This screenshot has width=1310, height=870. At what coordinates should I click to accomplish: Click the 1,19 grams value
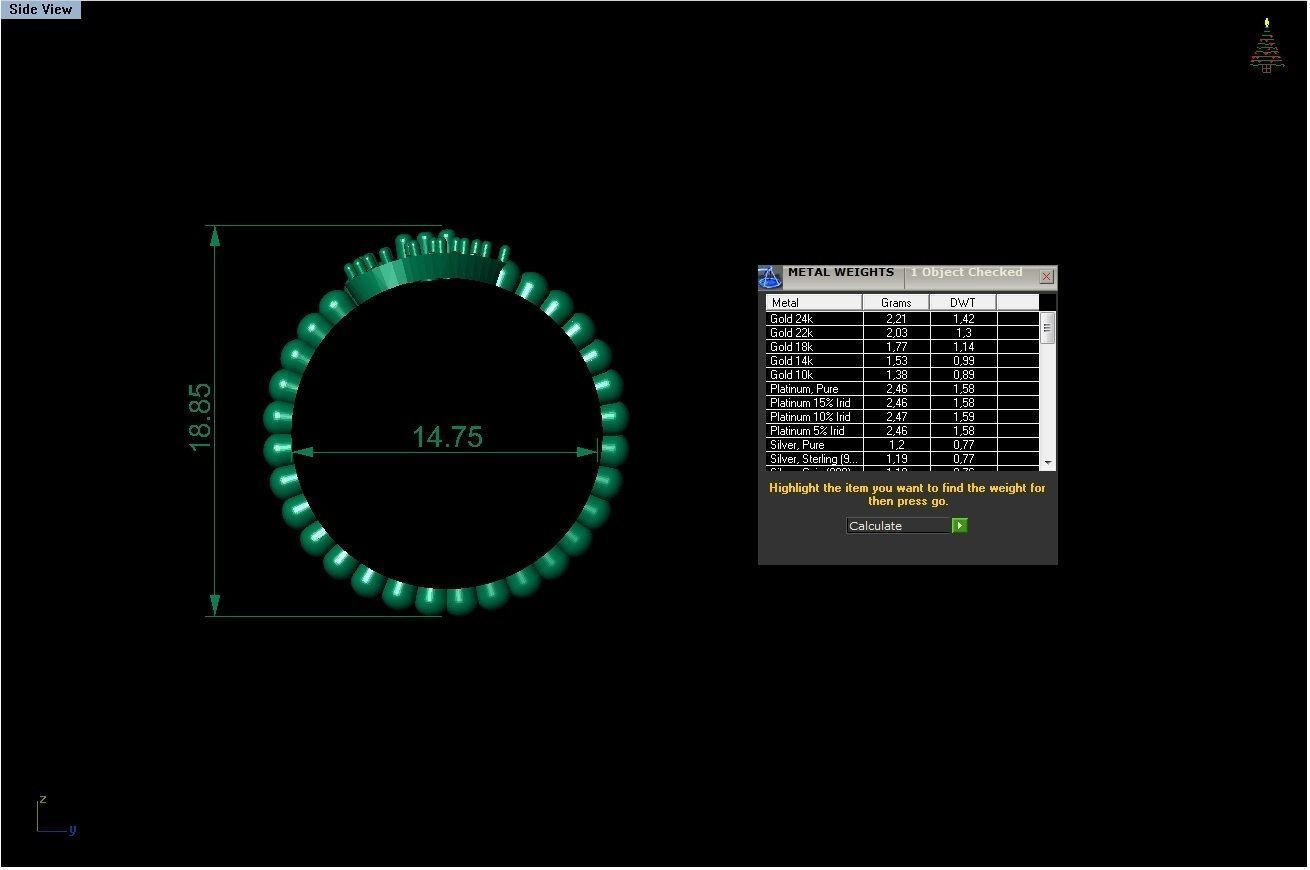[x=896, y=459]
